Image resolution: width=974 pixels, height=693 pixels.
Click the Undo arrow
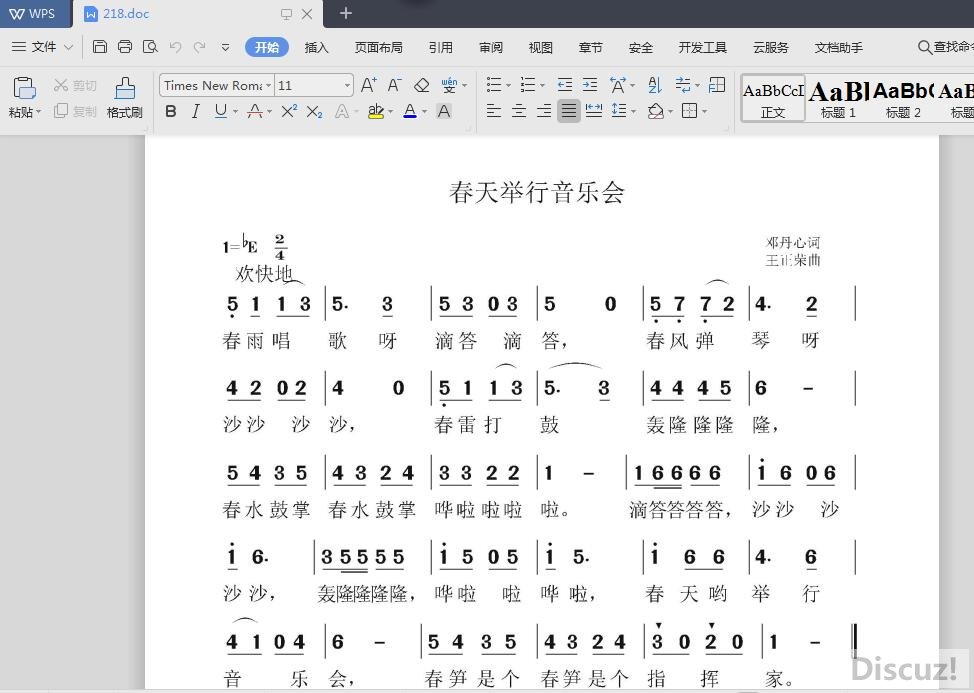[176, 47]
